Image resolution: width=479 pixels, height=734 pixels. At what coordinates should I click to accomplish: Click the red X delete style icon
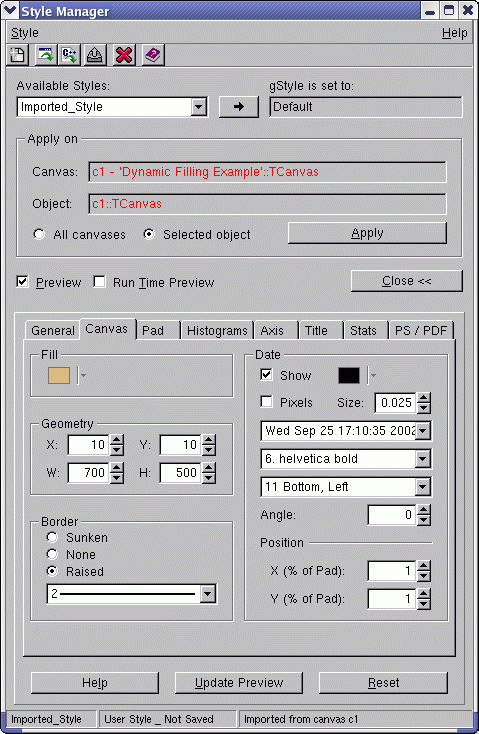[123, 55]
